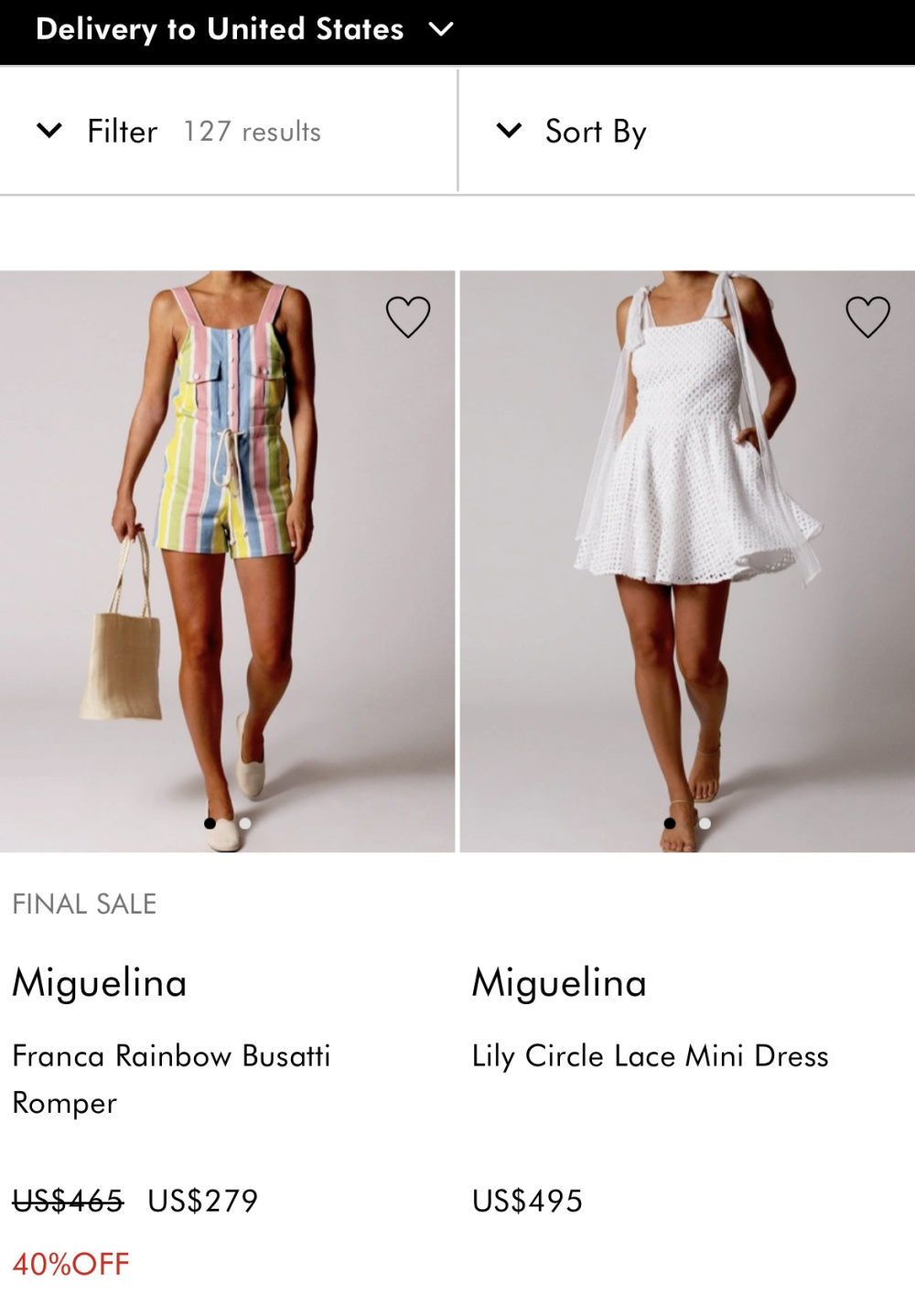This screenshot has height=1316, width=915.
Task: Click the Filter funnel chevron icon
Action: coord(48,130)
